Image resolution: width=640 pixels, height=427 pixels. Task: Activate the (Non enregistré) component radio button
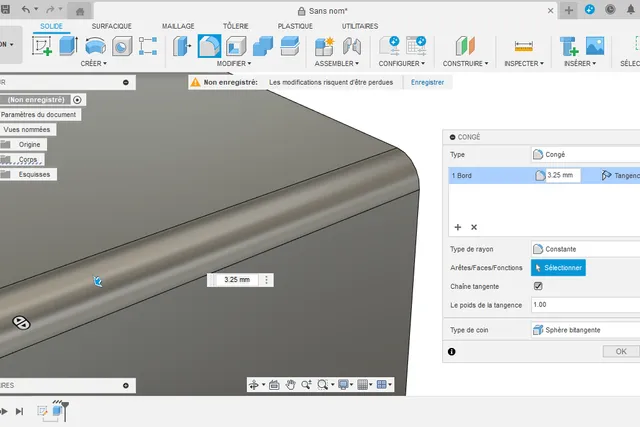pos(77,100)
